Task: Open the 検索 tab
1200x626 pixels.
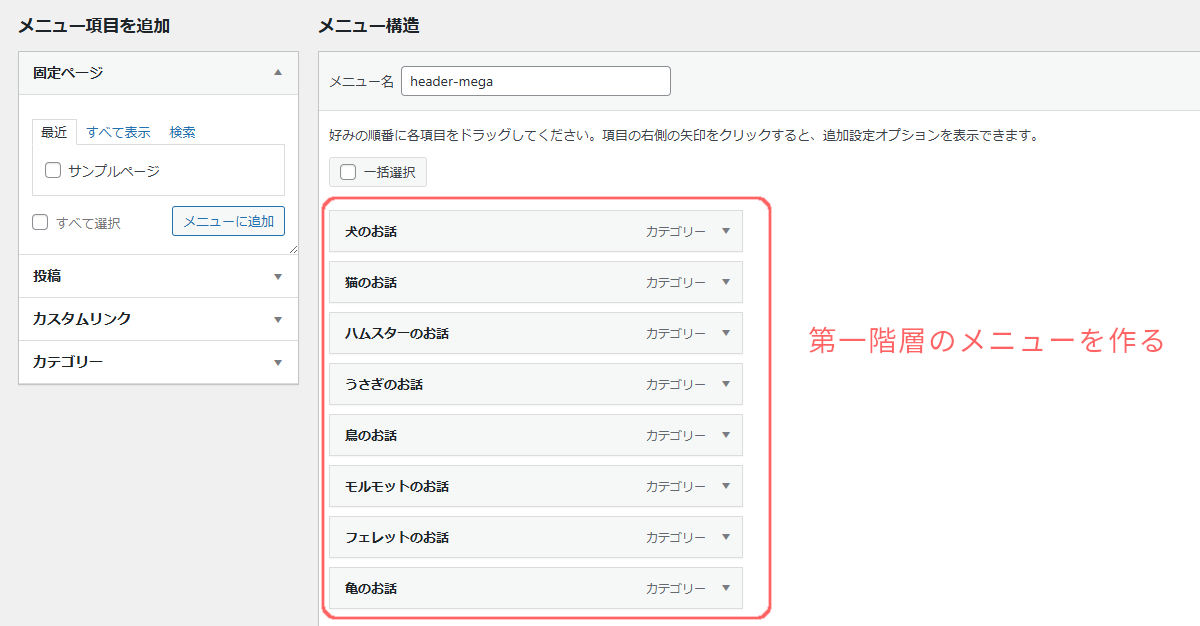Action: (182, 132)
